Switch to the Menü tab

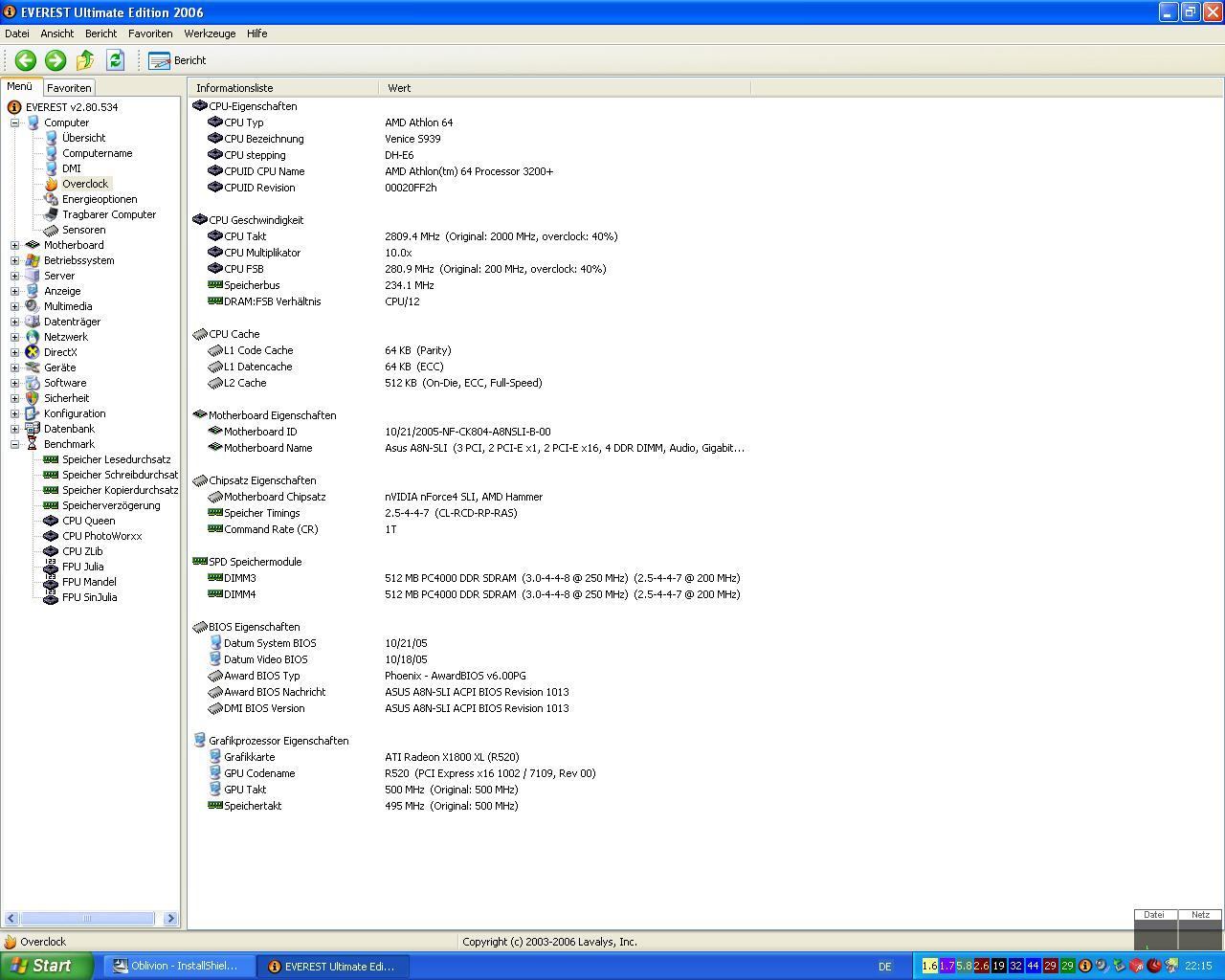(x=19, y=87)
